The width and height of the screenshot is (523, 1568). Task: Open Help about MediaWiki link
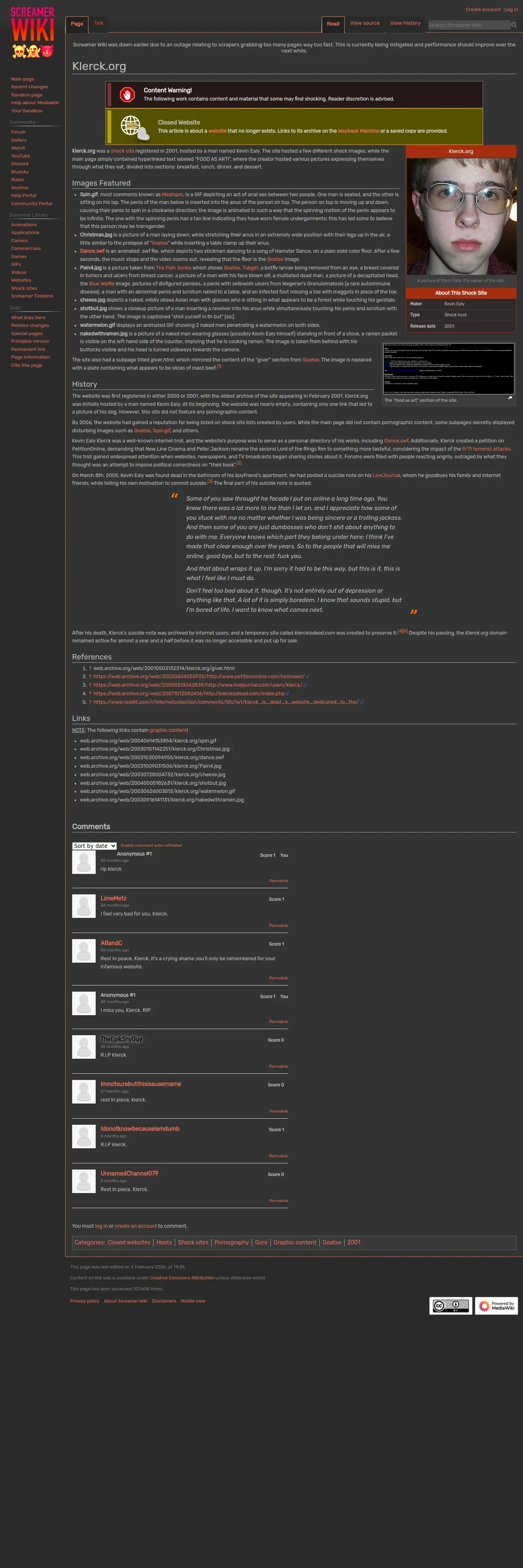click(35, 103)
